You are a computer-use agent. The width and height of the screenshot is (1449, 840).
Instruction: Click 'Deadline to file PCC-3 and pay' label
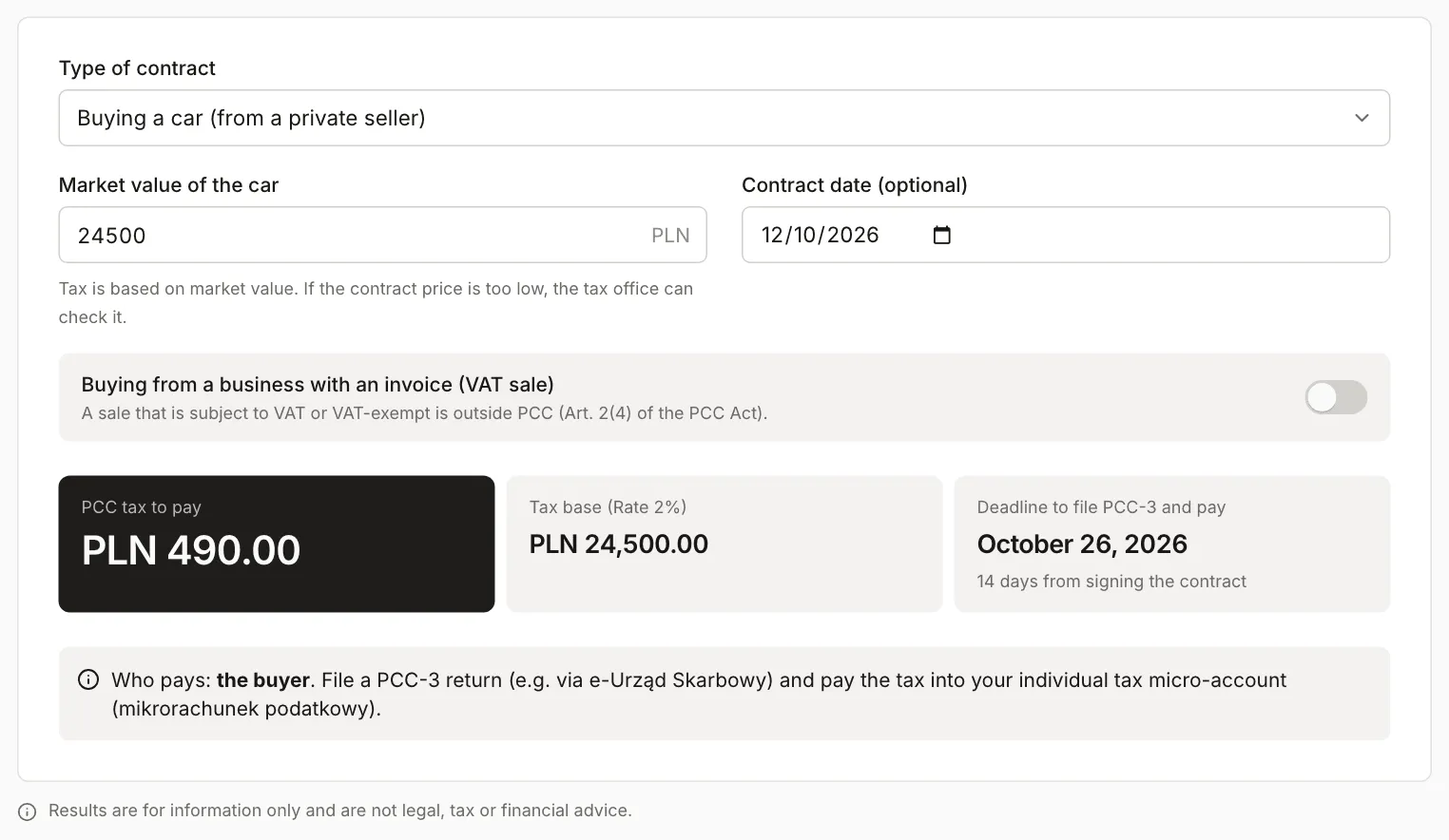(1101, 507)
